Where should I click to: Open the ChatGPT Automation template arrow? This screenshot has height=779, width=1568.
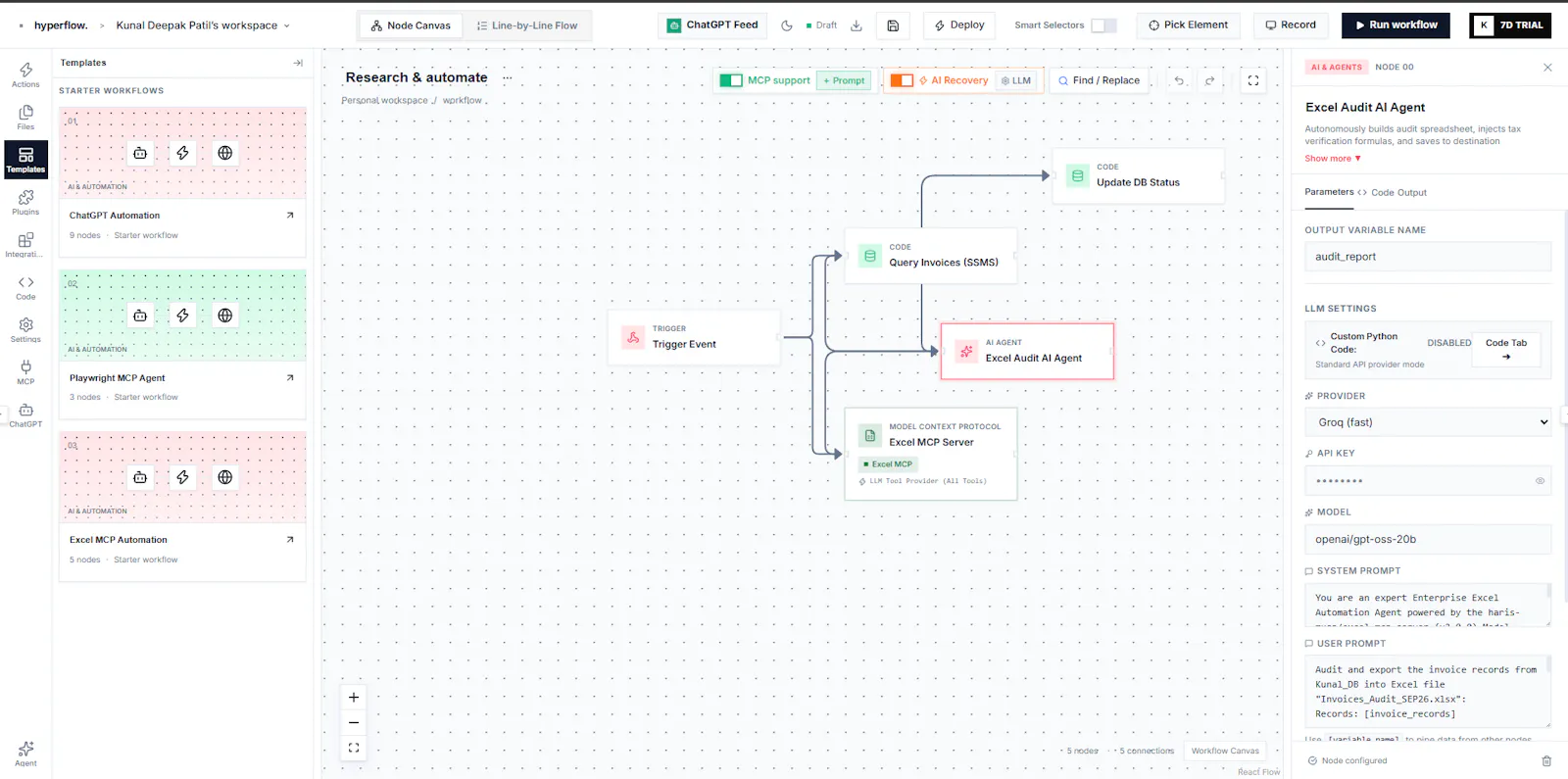[x=290, y=216]
